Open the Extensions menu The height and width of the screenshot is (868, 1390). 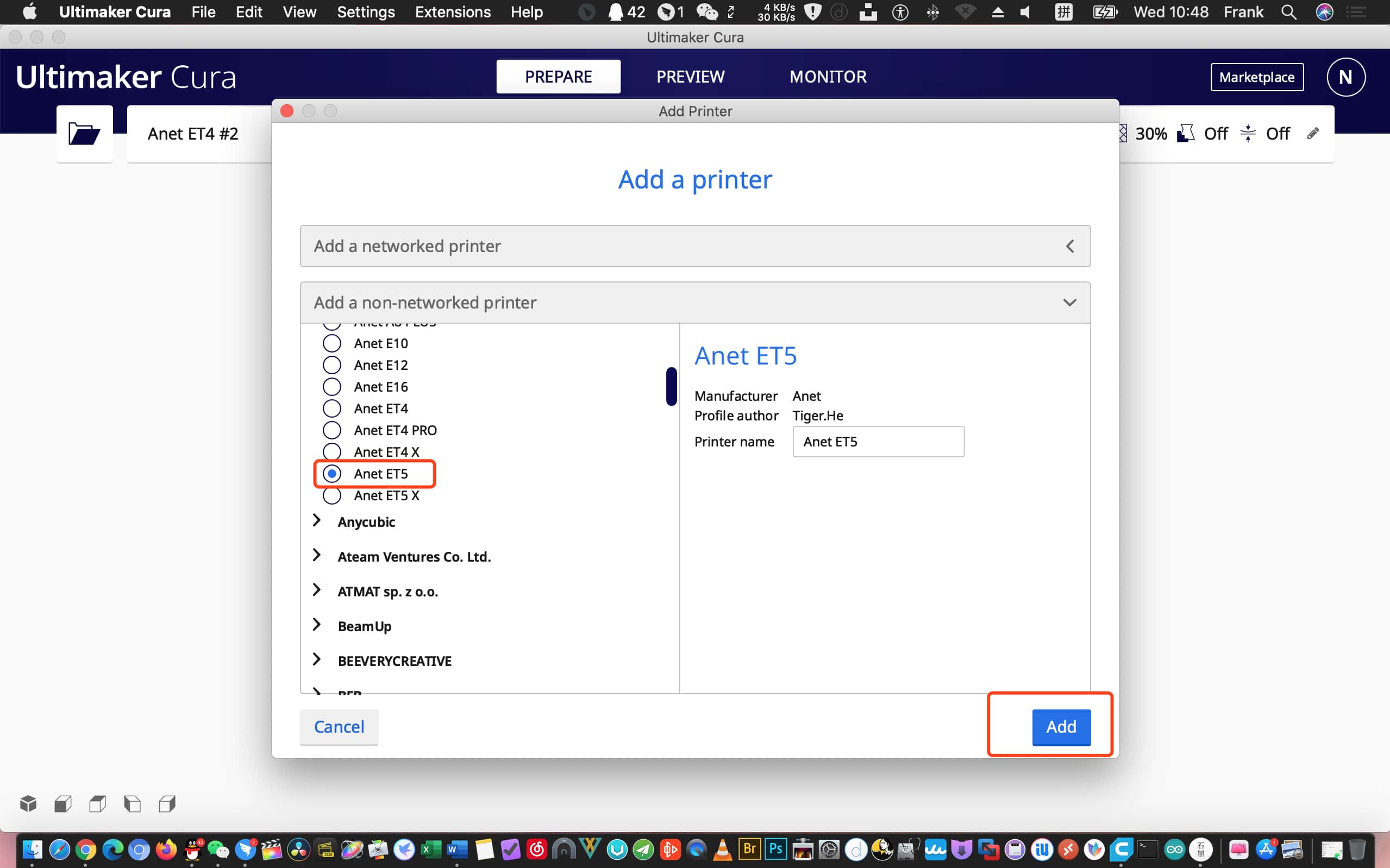click(x=453, y=12)
